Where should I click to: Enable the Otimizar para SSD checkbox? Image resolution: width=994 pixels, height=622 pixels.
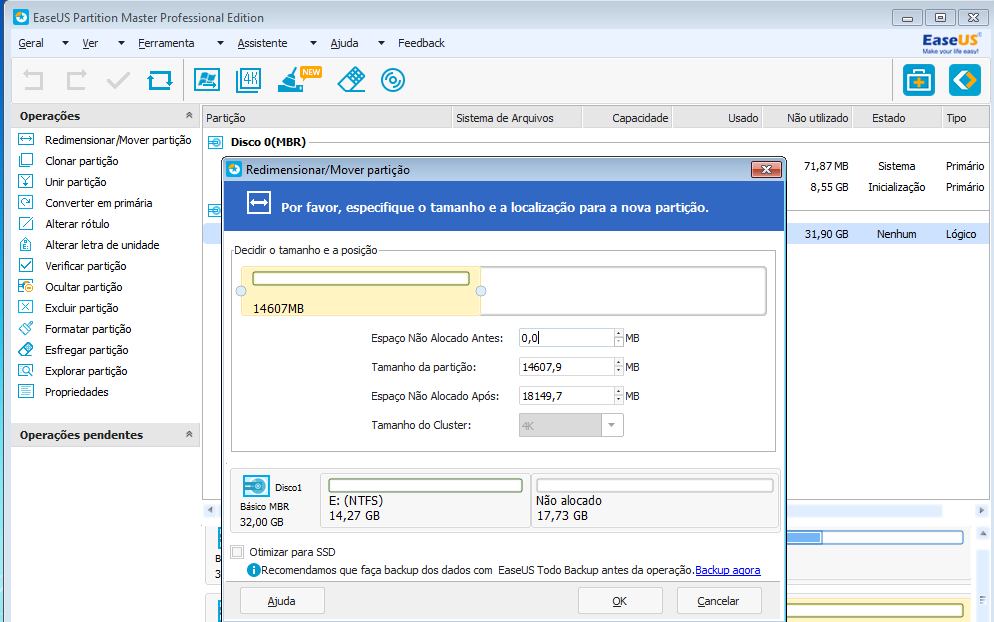click(x=237, y=552)
